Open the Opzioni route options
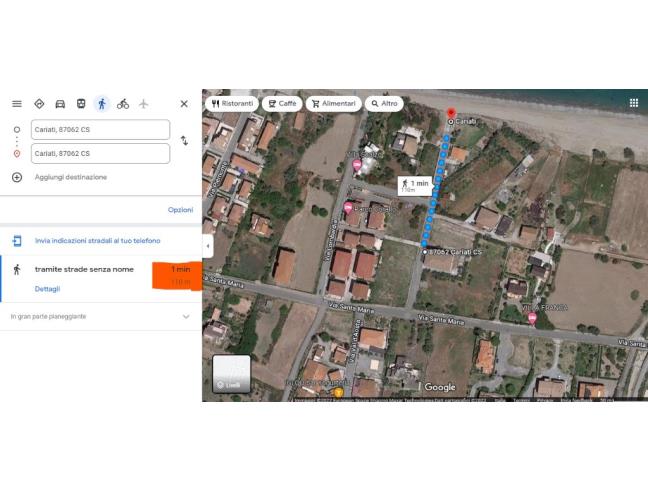The height and width of the screenshot is (492, 648). tap(180, 210)
